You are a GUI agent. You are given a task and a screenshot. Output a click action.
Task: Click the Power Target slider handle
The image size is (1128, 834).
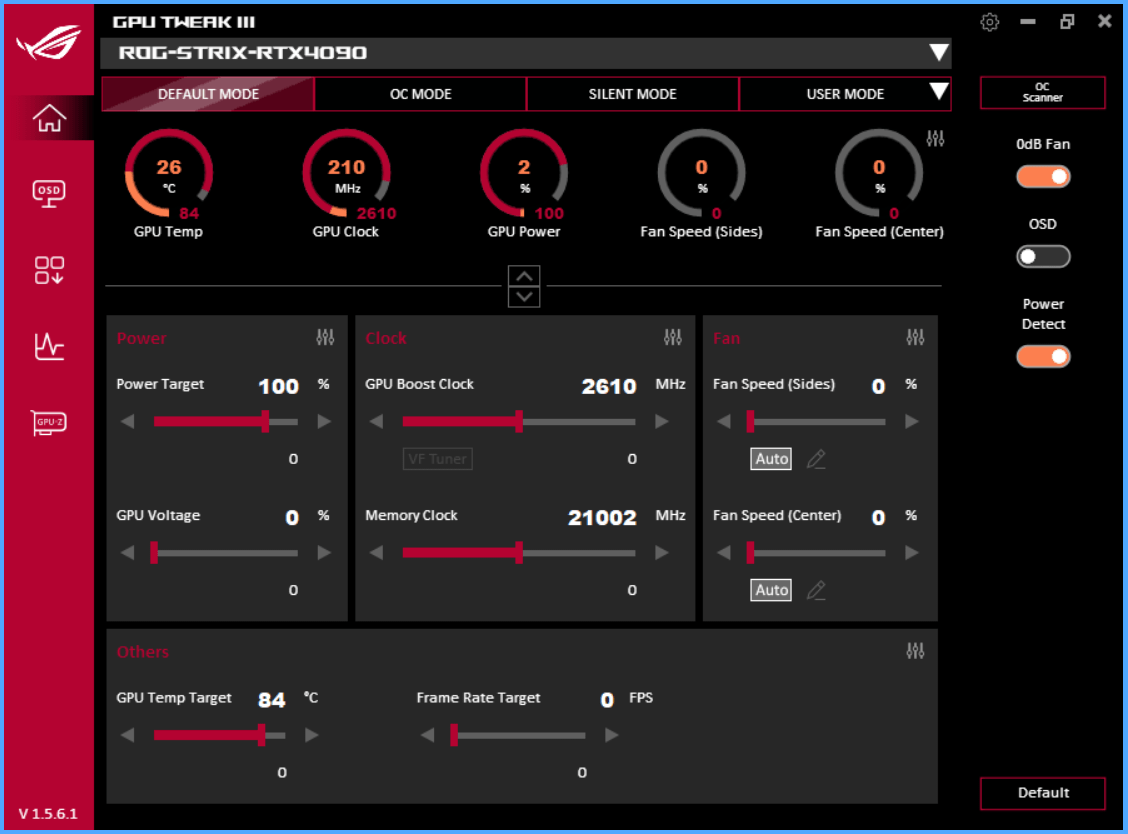265,421
